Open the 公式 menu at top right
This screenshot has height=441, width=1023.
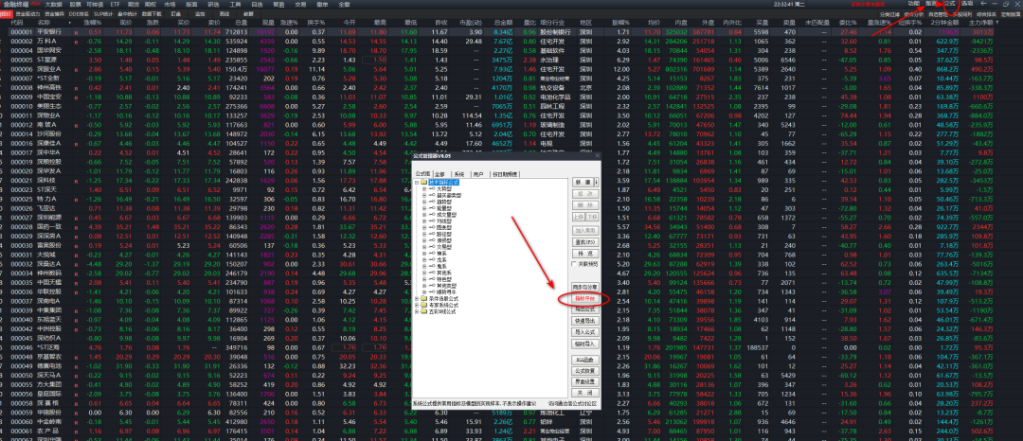[x=949, y=3]
